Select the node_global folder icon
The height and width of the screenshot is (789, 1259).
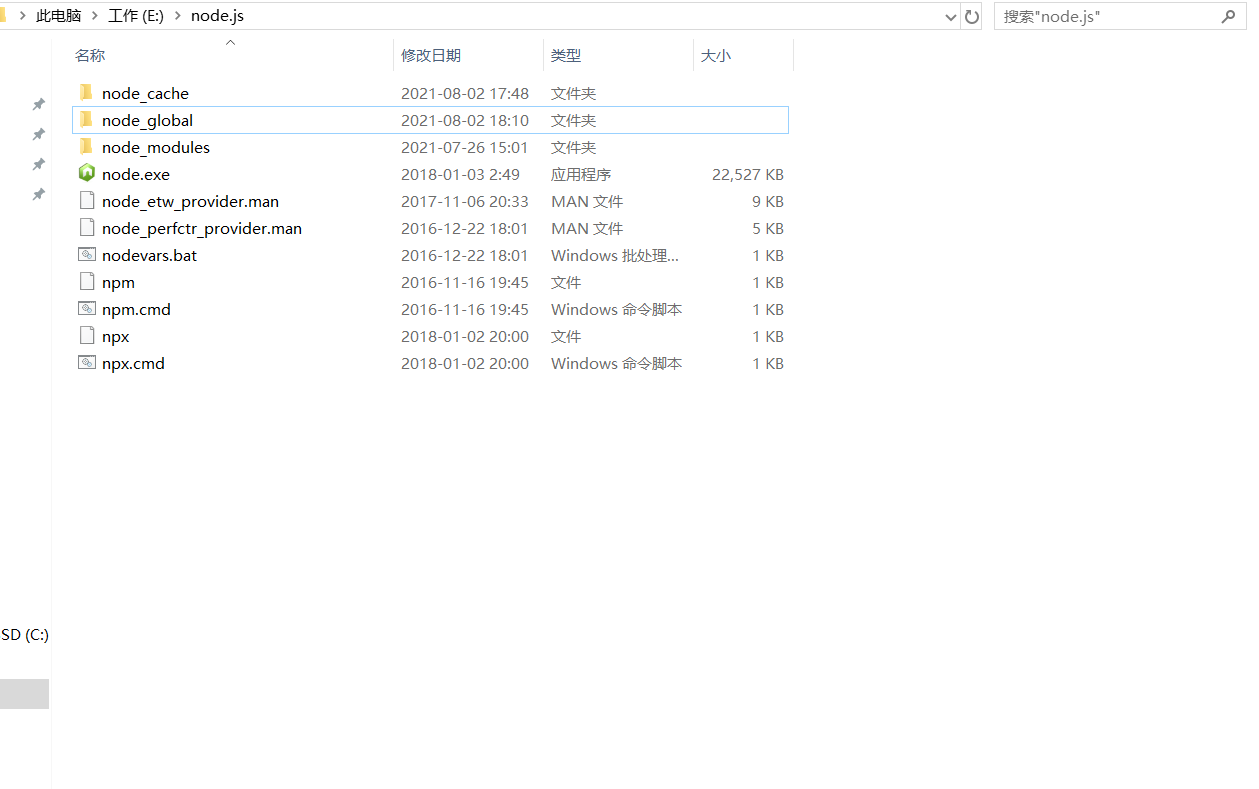click(86, 120)
